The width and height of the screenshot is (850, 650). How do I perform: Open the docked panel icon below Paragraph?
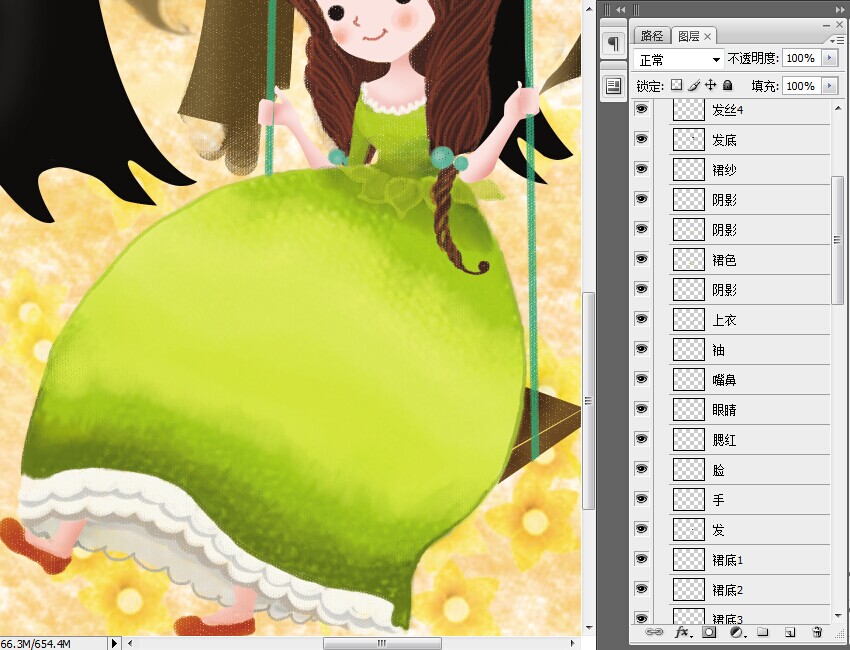click(x=613, y=86)
